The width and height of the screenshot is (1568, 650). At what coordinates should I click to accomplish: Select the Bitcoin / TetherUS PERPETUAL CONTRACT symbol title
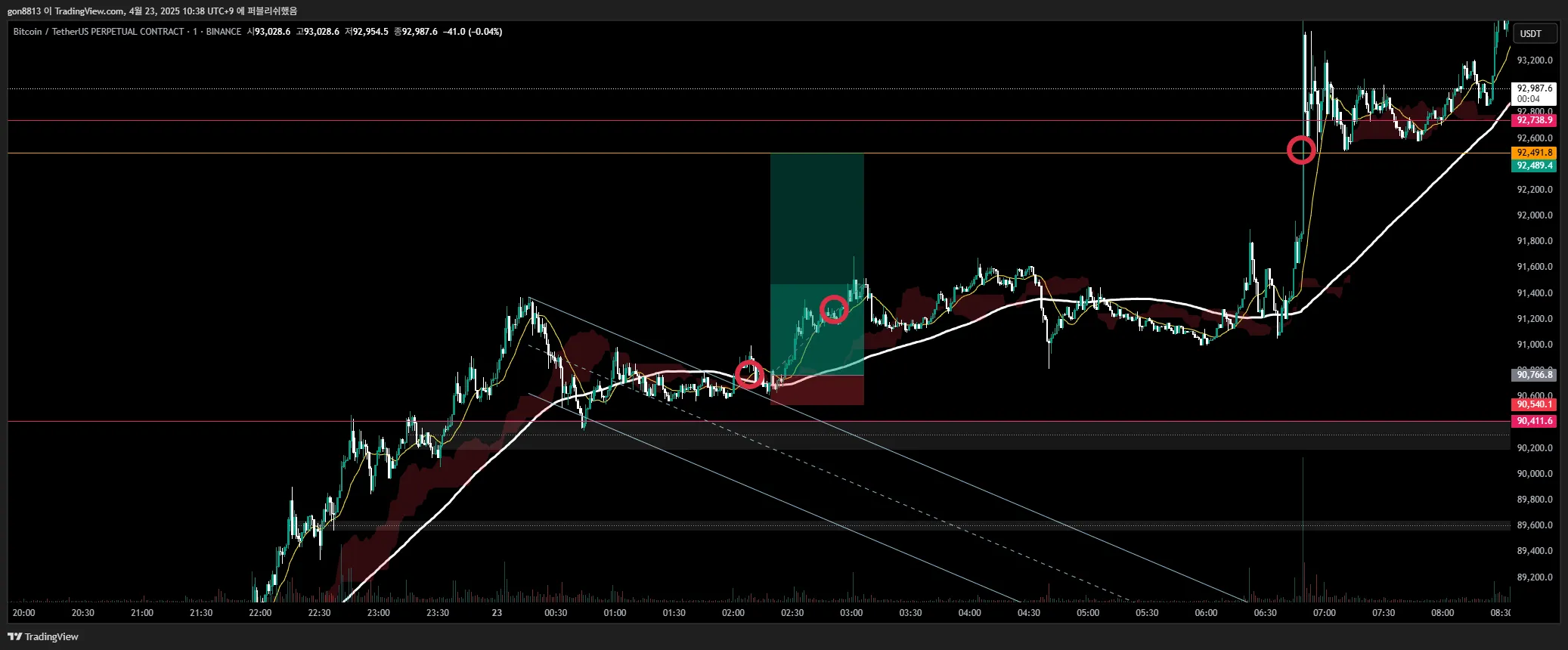coord(98,32)
